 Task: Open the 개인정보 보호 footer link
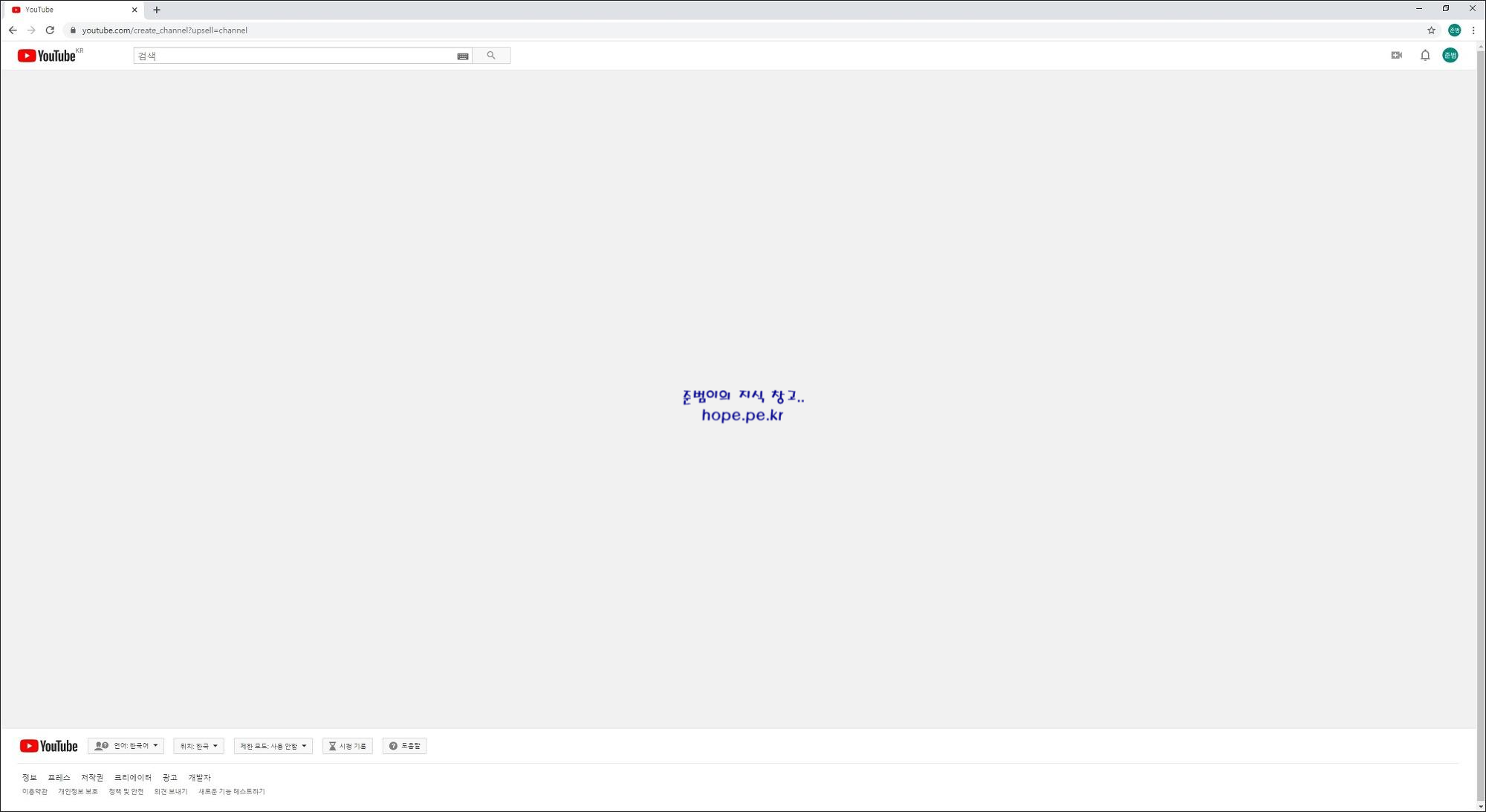(x=78, y=792)
